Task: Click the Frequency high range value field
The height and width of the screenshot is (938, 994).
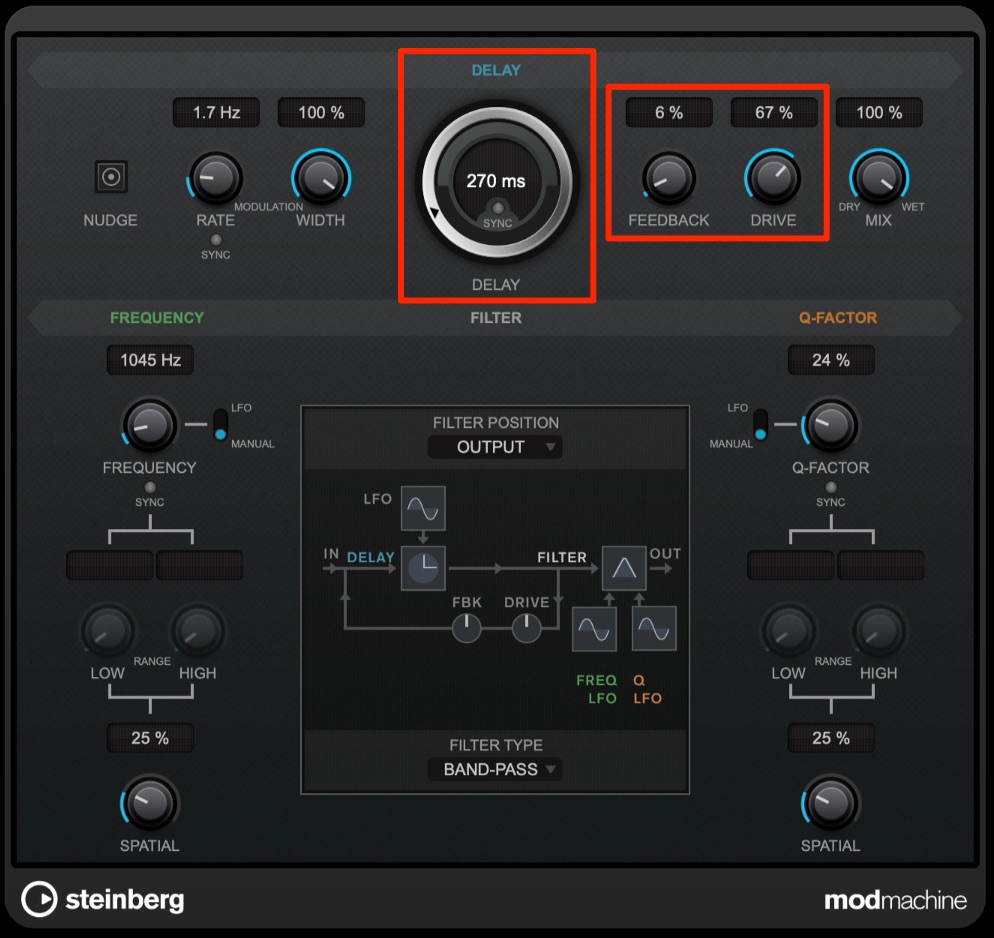Action: [200, 565]
